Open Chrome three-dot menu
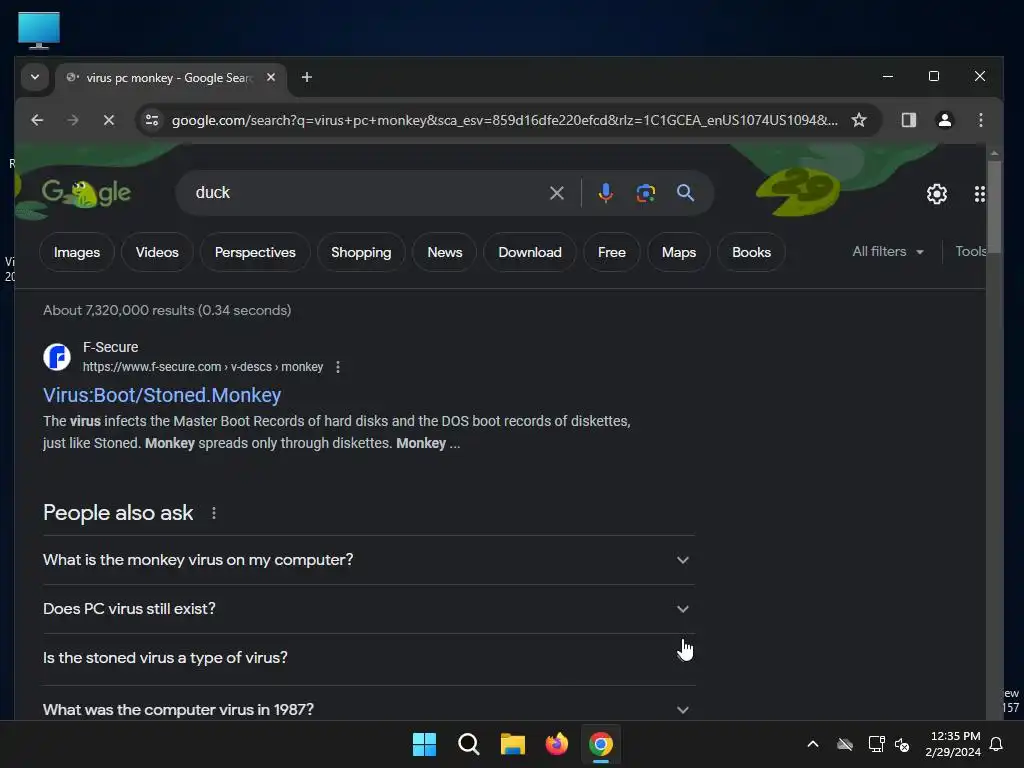 (980, 120)
